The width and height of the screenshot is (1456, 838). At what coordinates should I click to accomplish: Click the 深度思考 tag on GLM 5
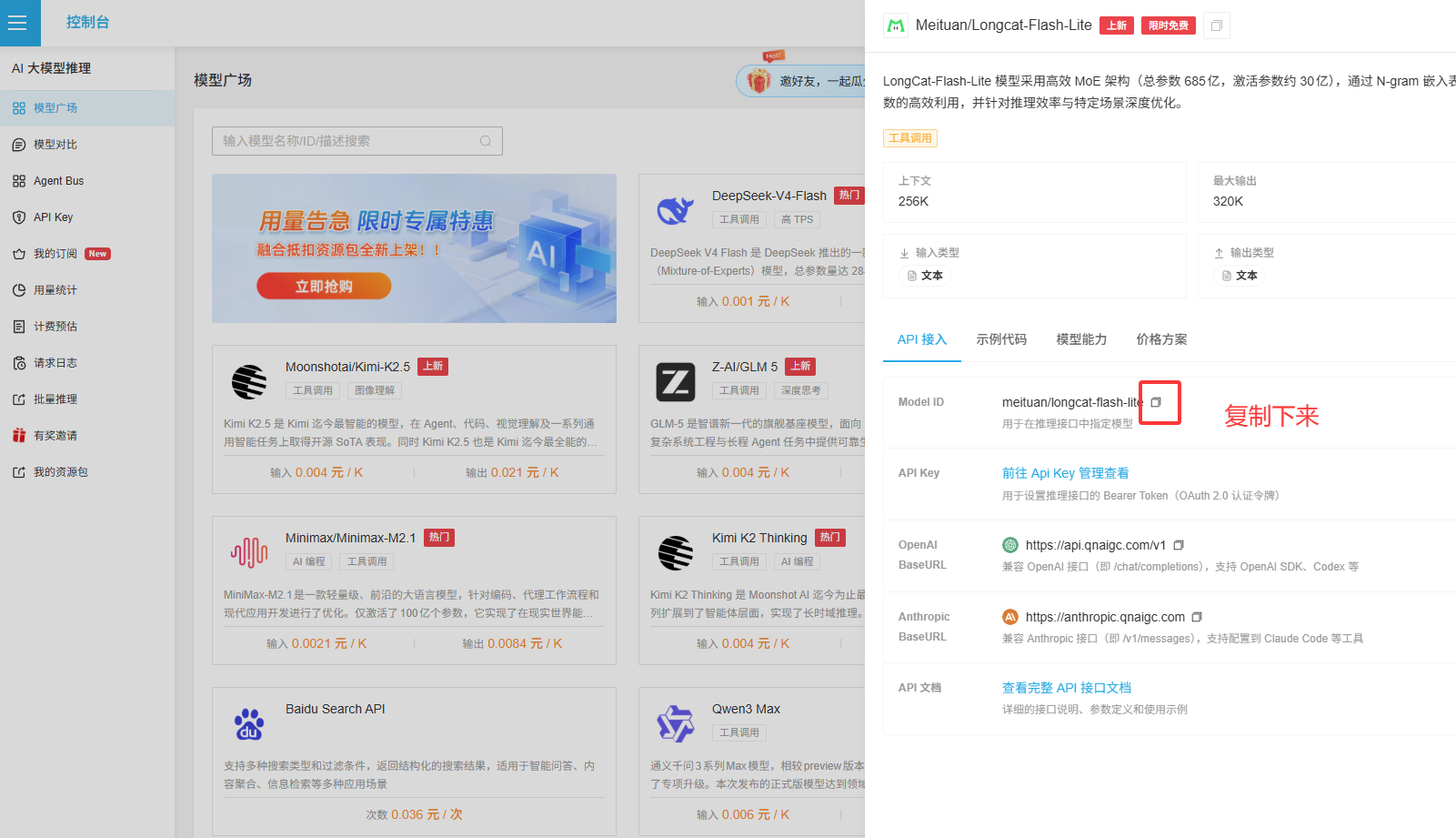coord(800,390)
